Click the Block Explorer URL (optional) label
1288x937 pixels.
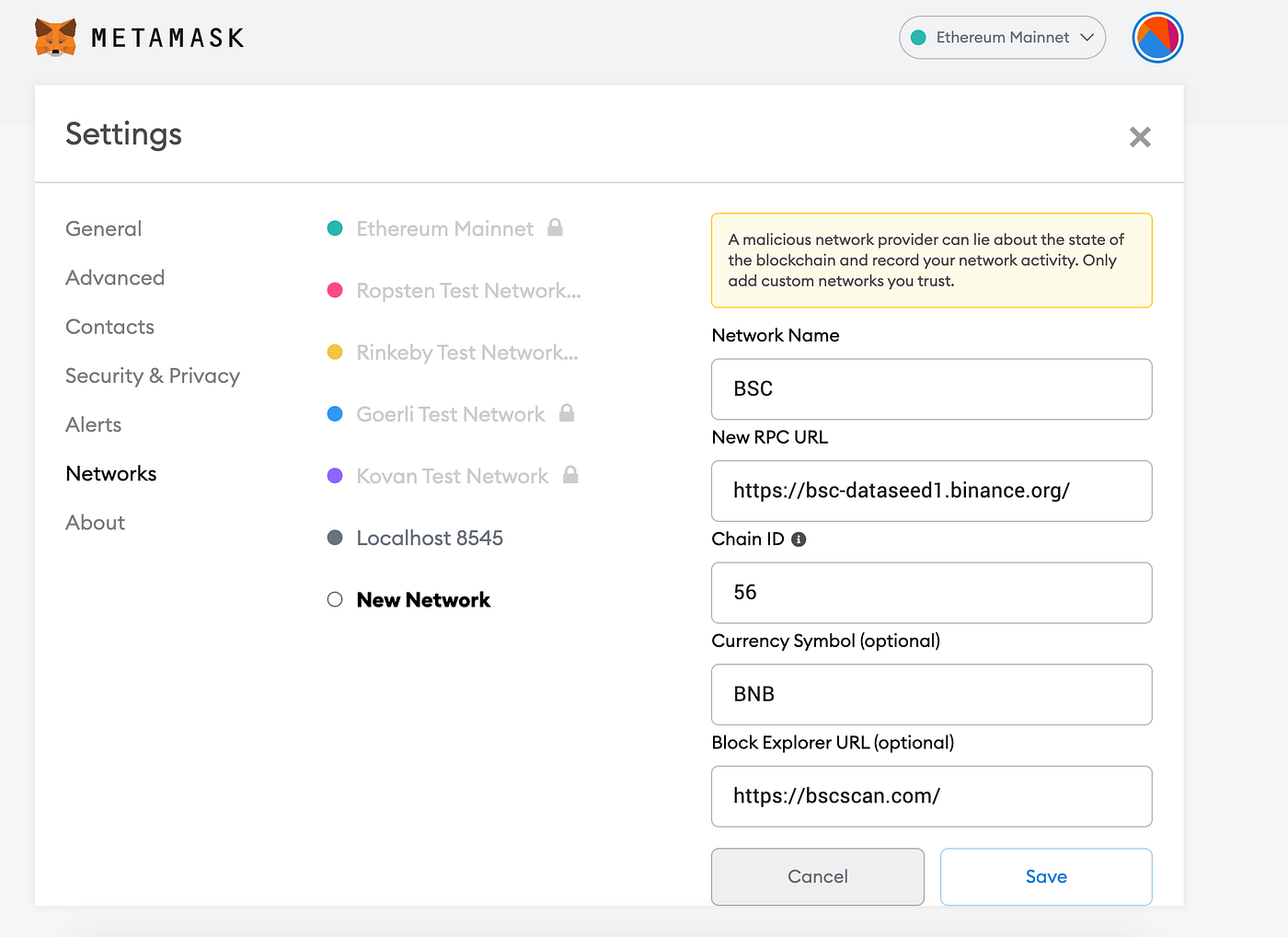coord(833,743)
